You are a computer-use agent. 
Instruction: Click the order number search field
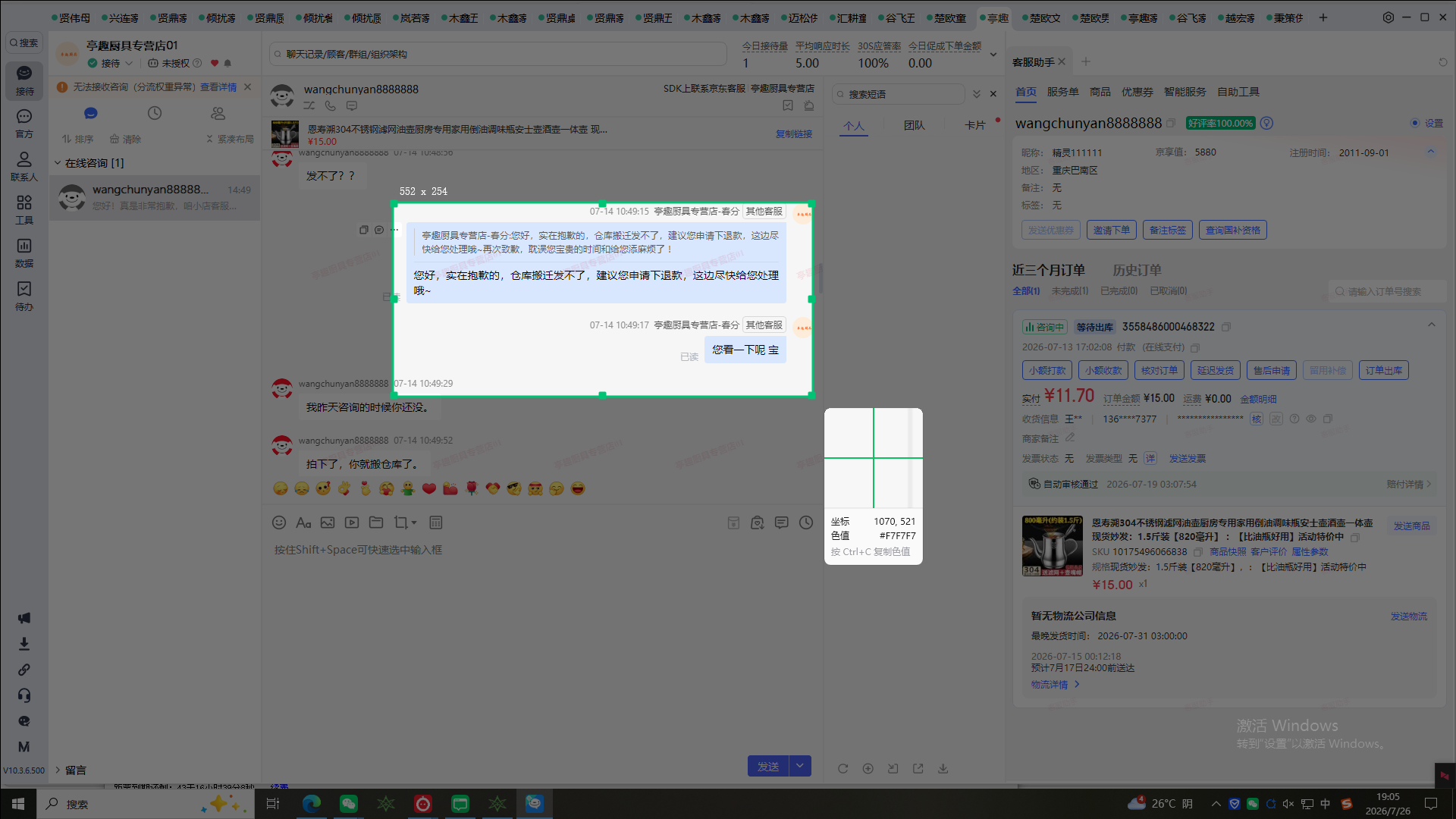pyautogui.click(x=1388, y=292)
